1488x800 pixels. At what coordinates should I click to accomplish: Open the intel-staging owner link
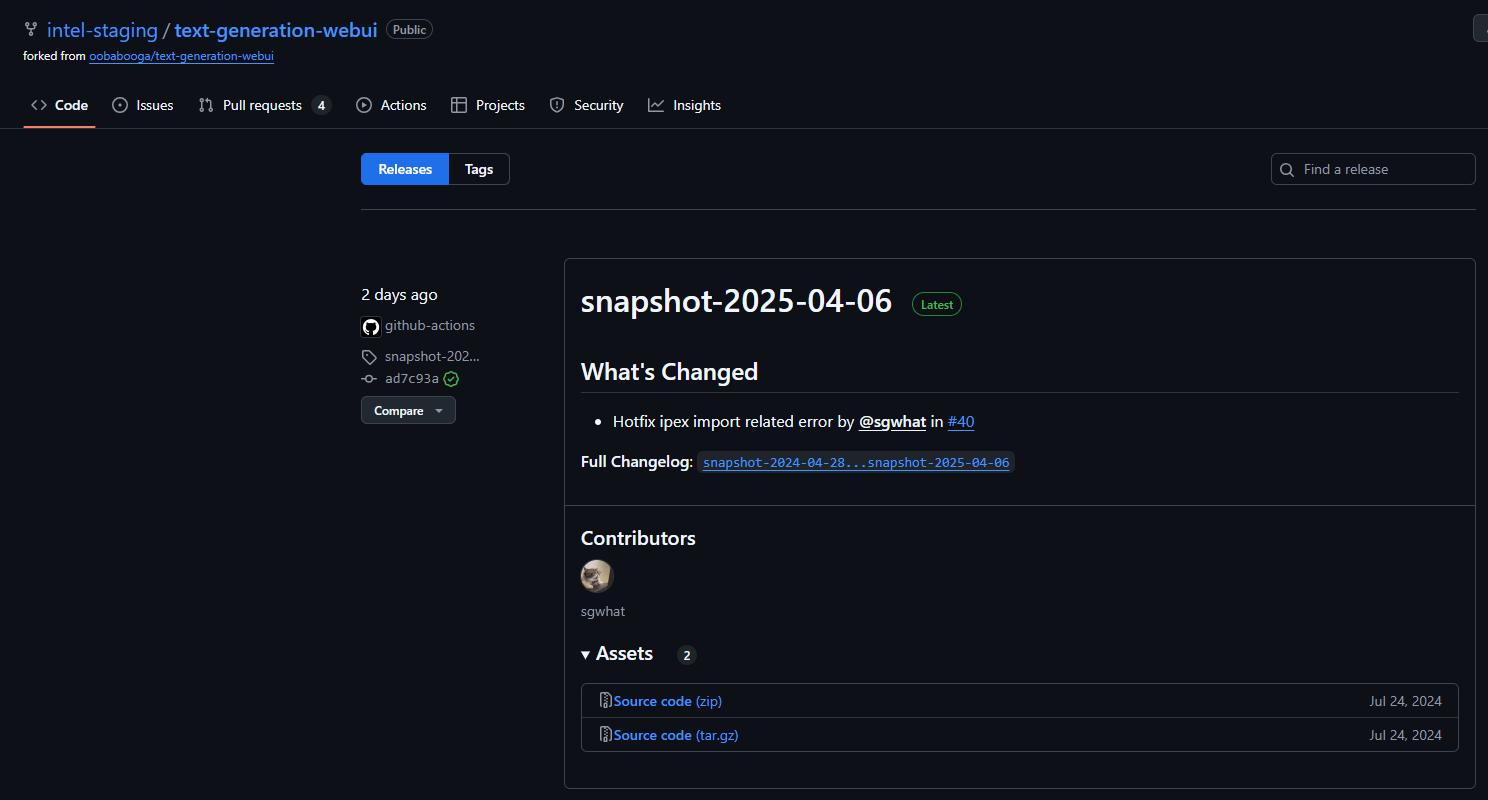[102, 30]
